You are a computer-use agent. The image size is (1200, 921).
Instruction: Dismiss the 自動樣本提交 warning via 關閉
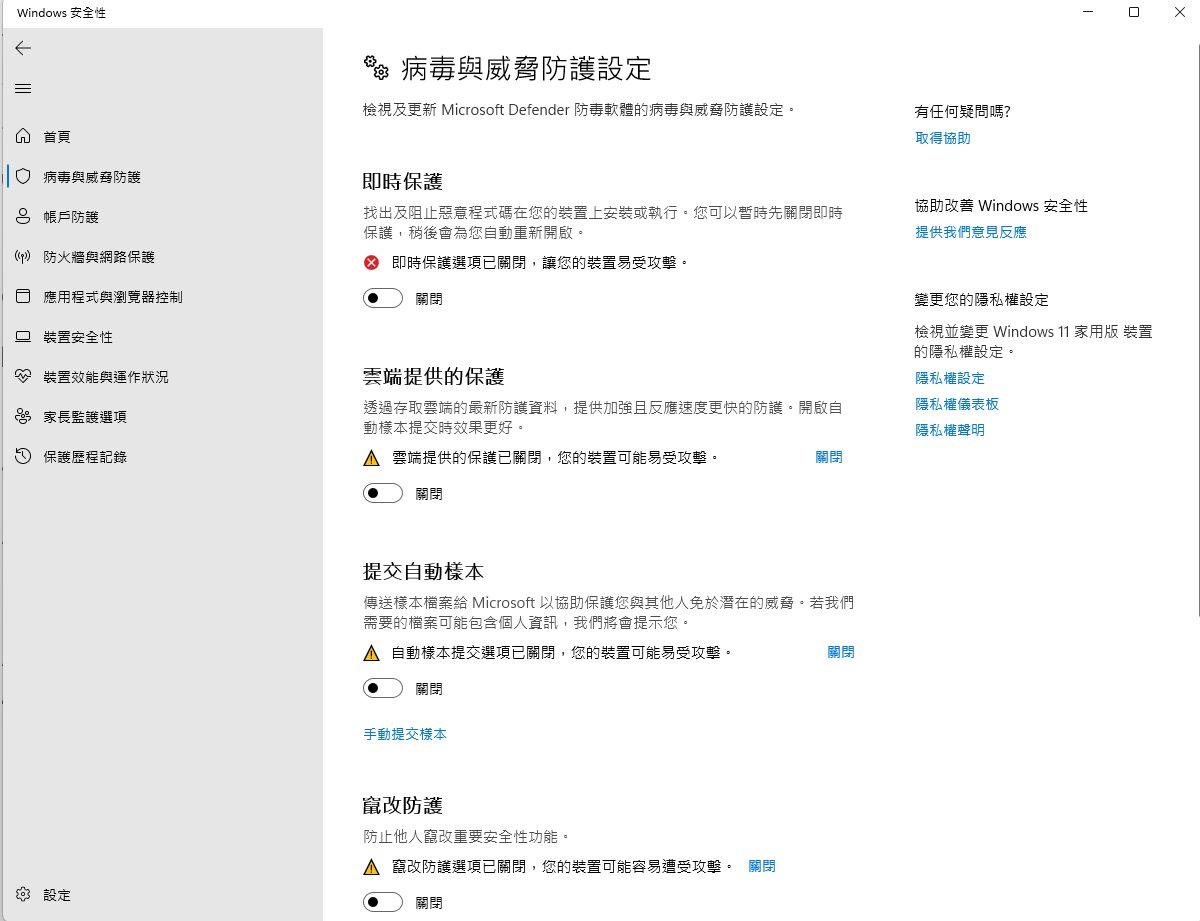click(841, 652)
